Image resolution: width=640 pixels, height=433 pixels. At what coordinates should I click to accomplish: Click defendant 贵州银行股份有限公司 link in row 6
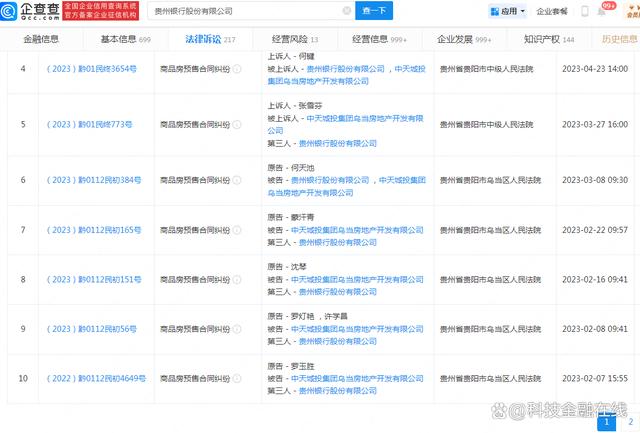click(x=330, y=180)
